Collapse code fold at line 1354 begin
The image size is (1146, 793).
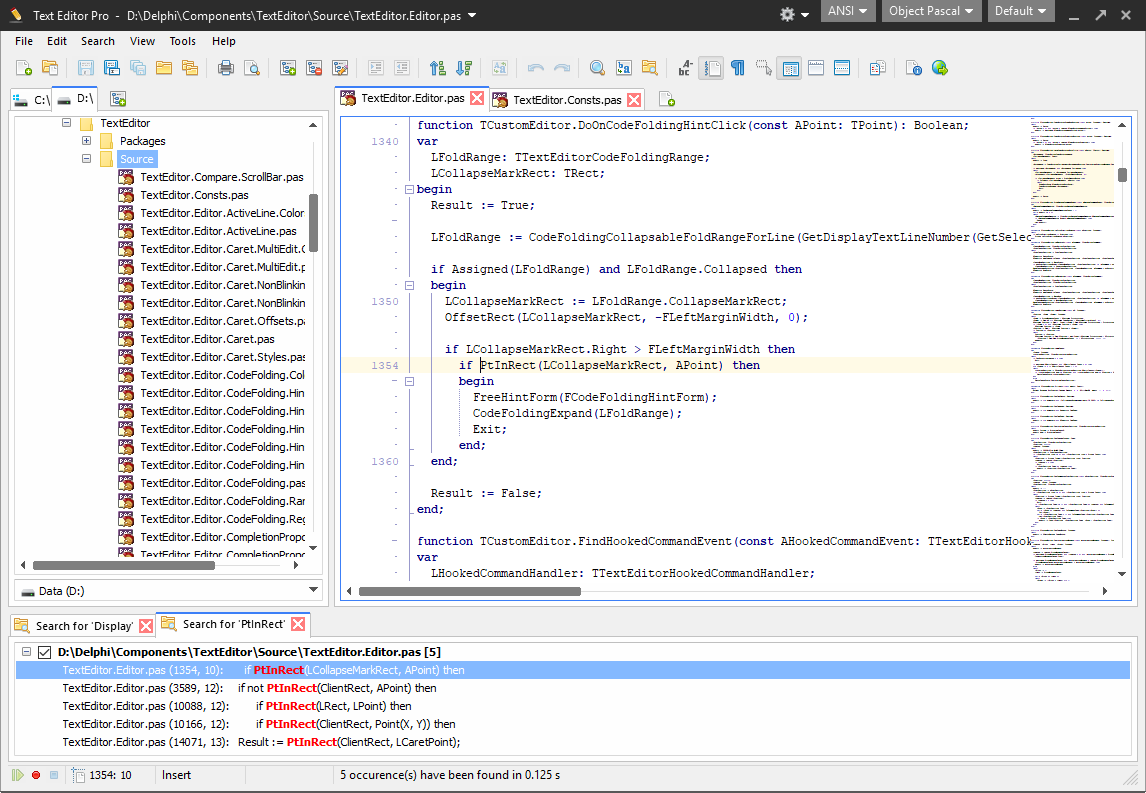tap(409, 381)
